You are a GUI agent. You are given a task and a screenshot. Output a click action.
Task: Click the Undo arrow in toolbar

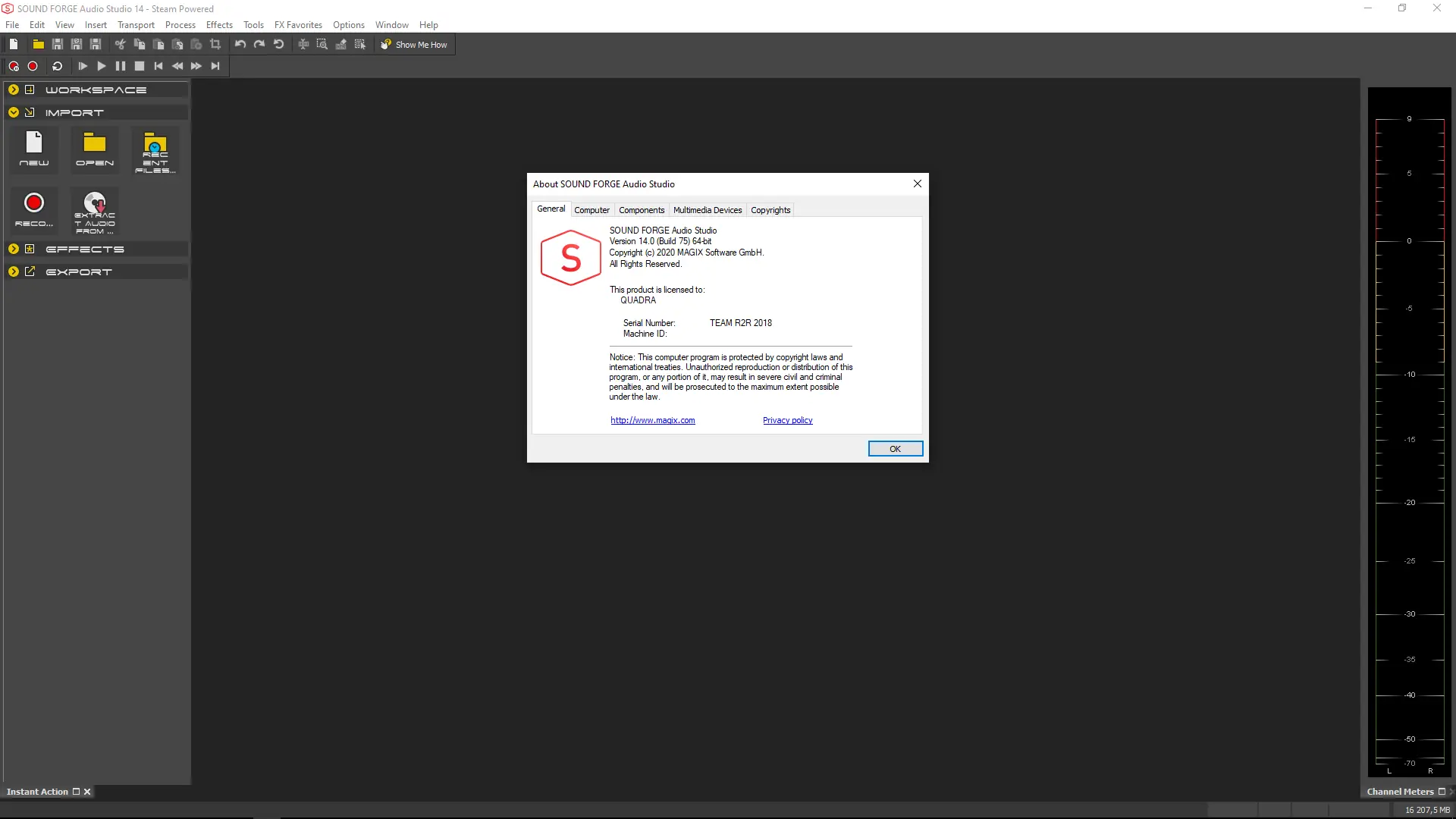point(240,45)
